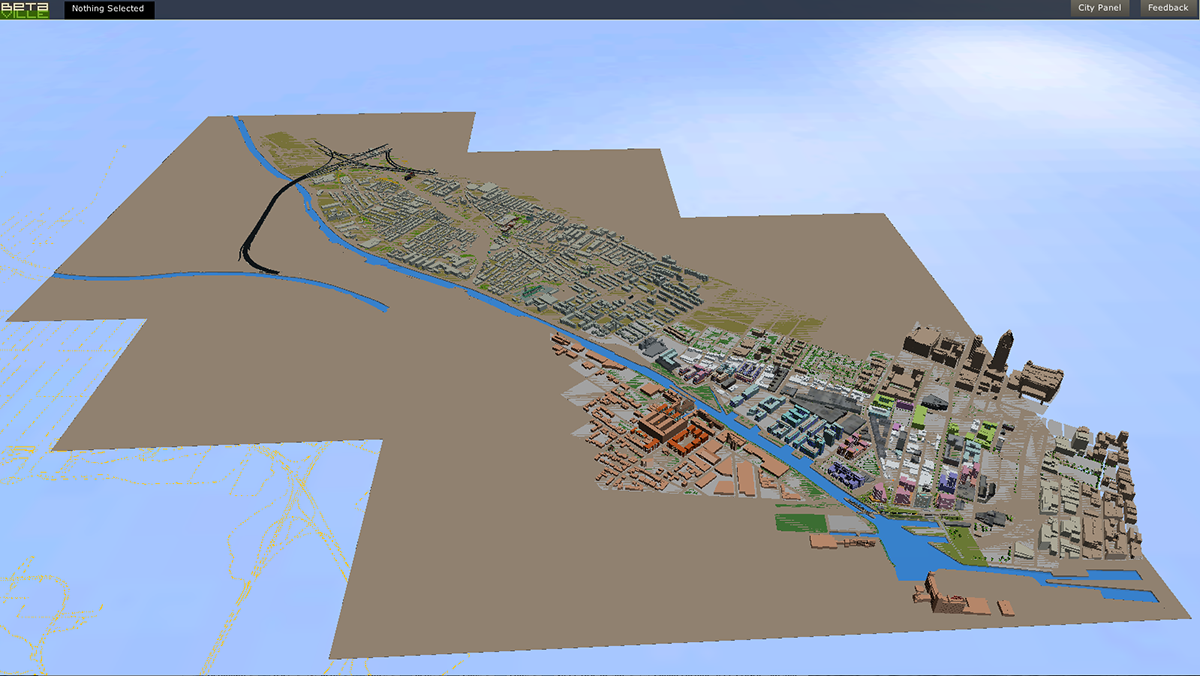Screen dimensions: 1200x676
Task: Click the black curved highway overpass
Action: pos(262,222)
